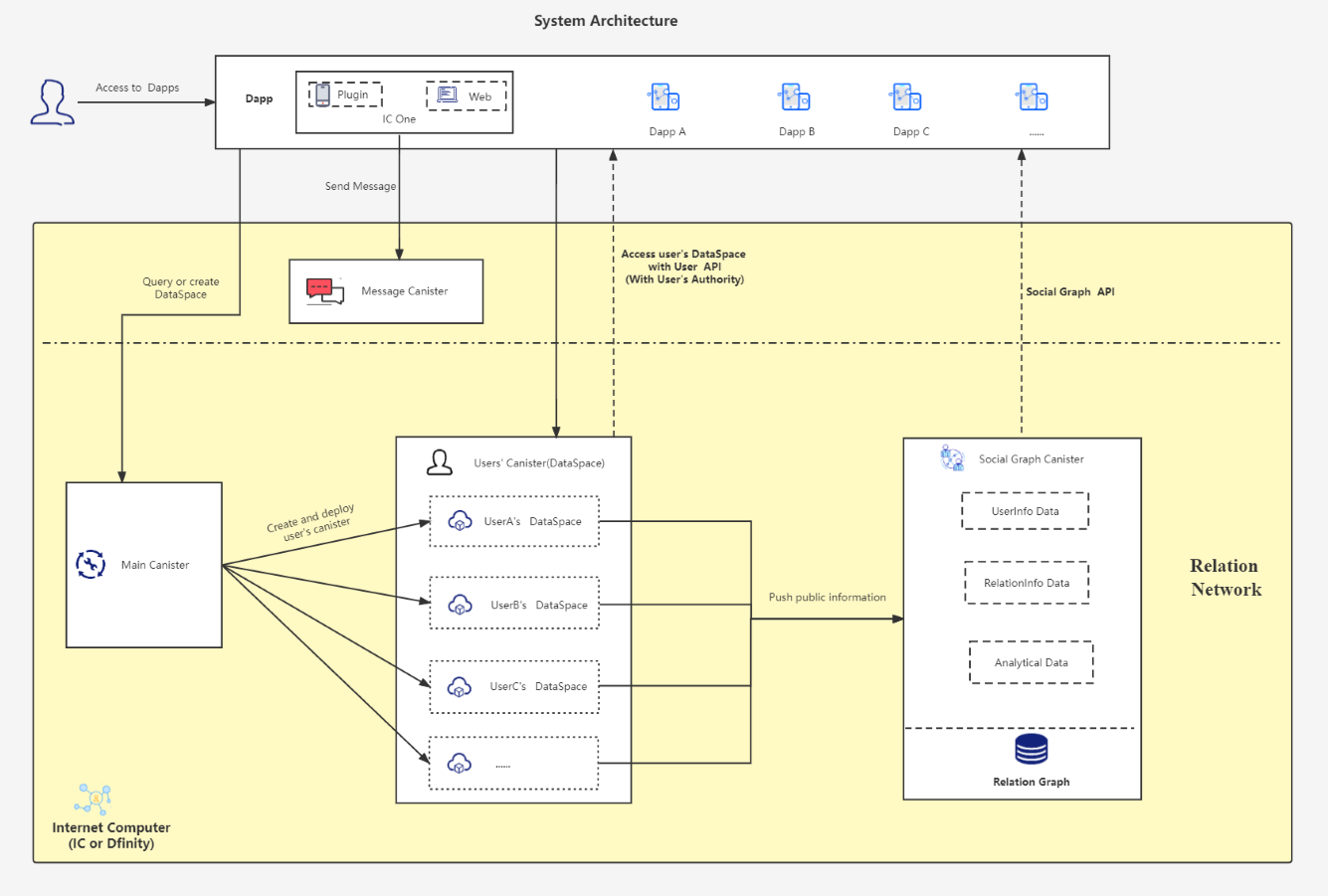Select the UserInfo Data box
1328x896 pixels.
(x=1026, y=511)
